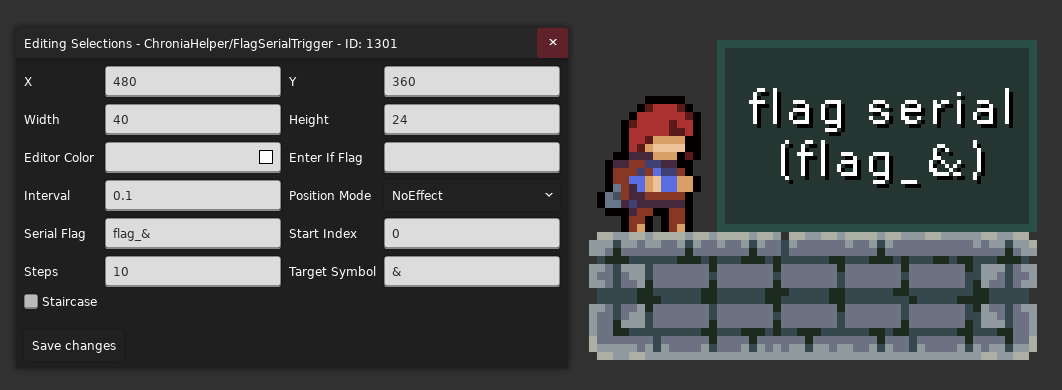Click the flag serial sign board

[x=877, y=135]
